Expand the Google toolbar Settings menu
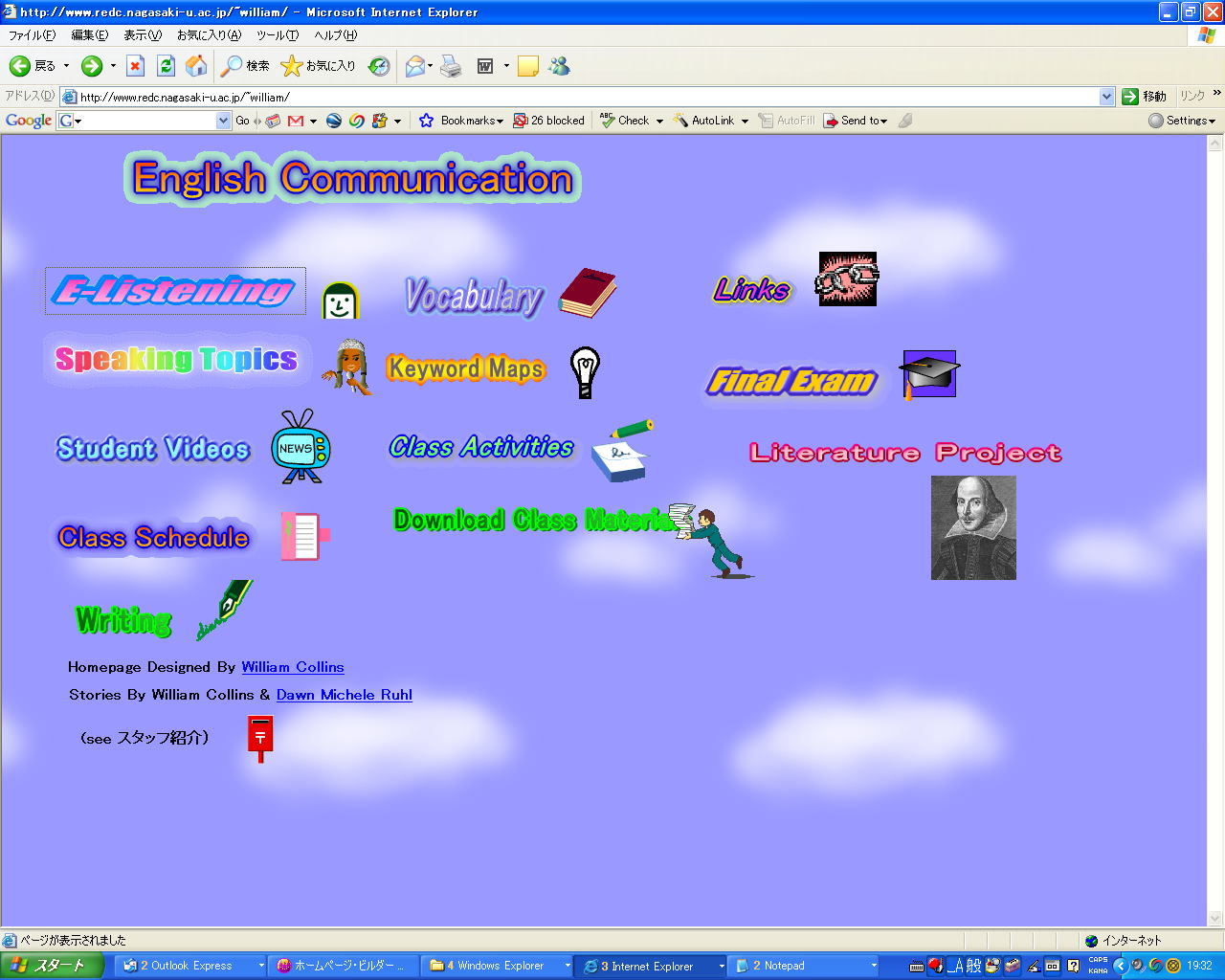 coord(1183,121)
